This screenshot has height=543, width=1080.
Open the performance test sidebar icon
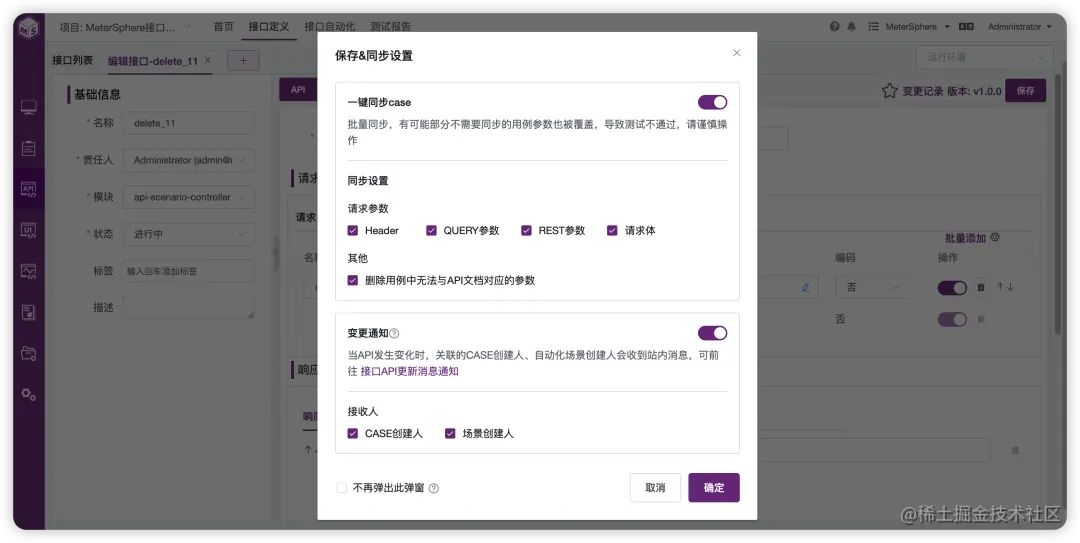(28, 272)
